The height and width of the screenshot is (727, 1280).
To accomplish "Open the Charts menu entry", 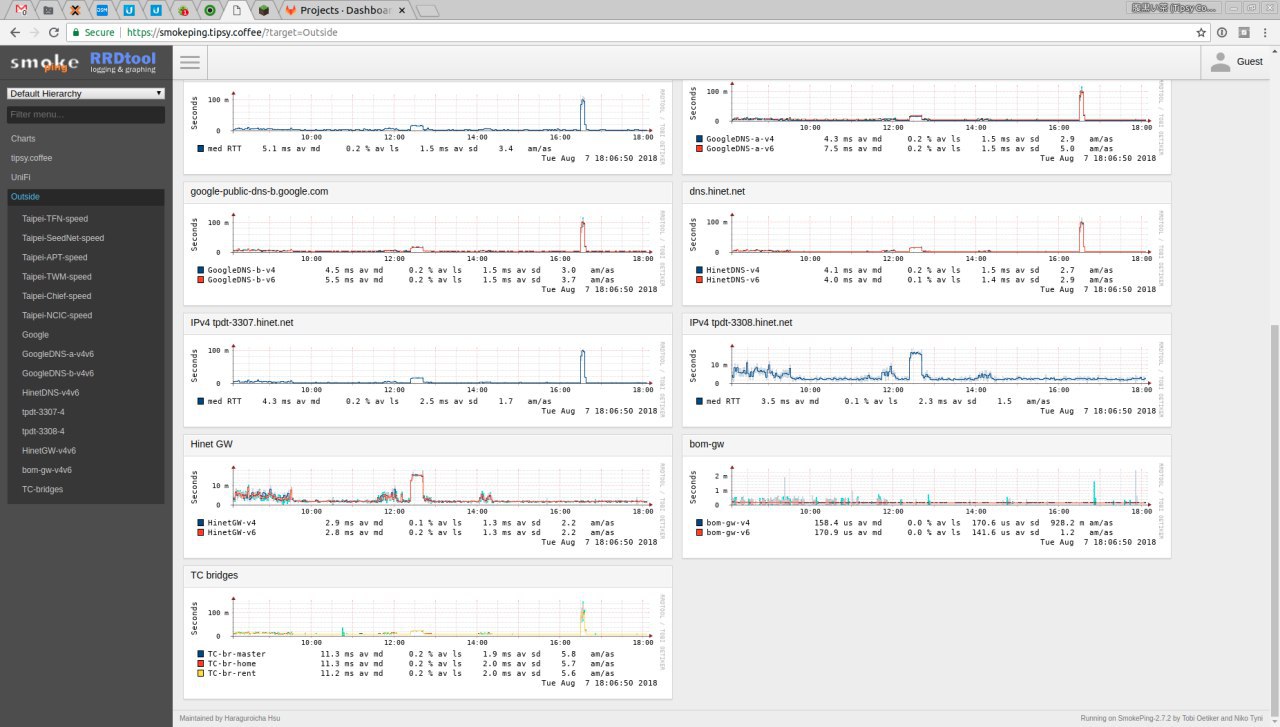I will pyautogui.click(x=22, y=138).
